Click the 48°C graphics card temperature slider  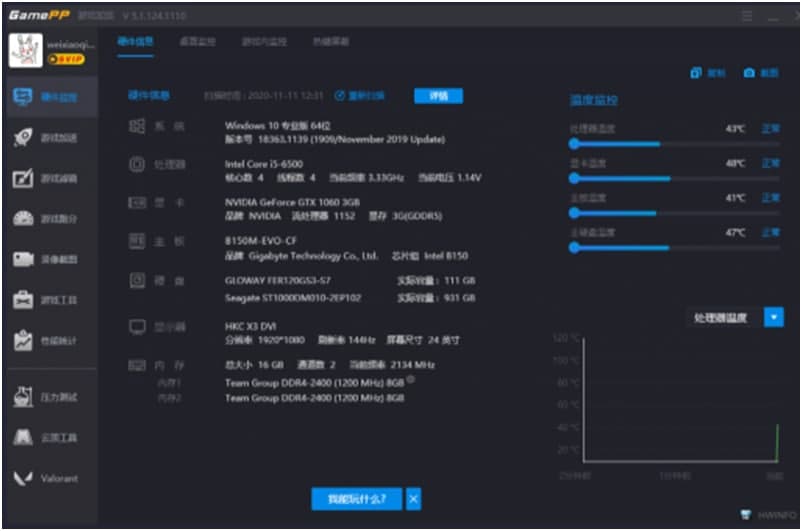[x=674, y=179]
